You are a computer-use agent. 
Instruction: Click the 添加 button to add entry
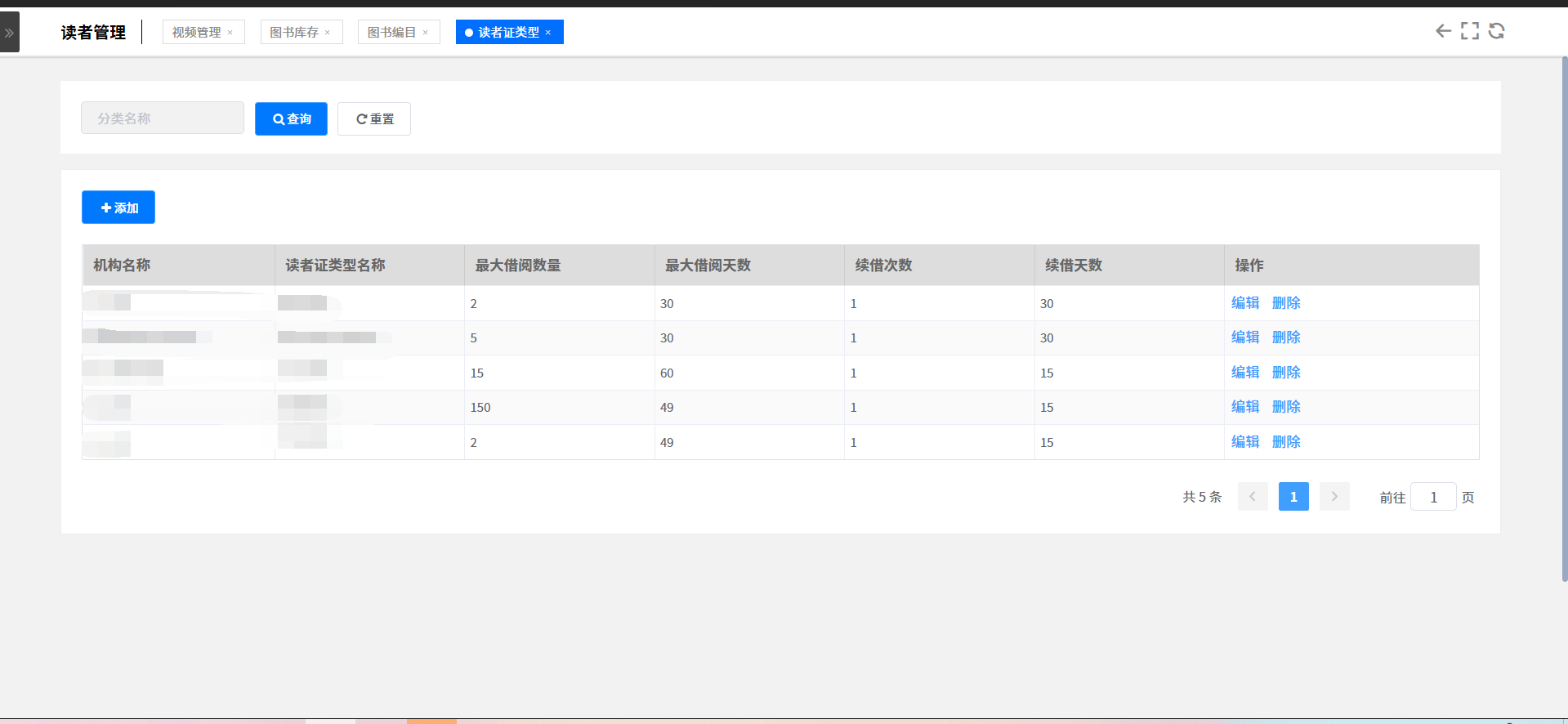(118, 208)
